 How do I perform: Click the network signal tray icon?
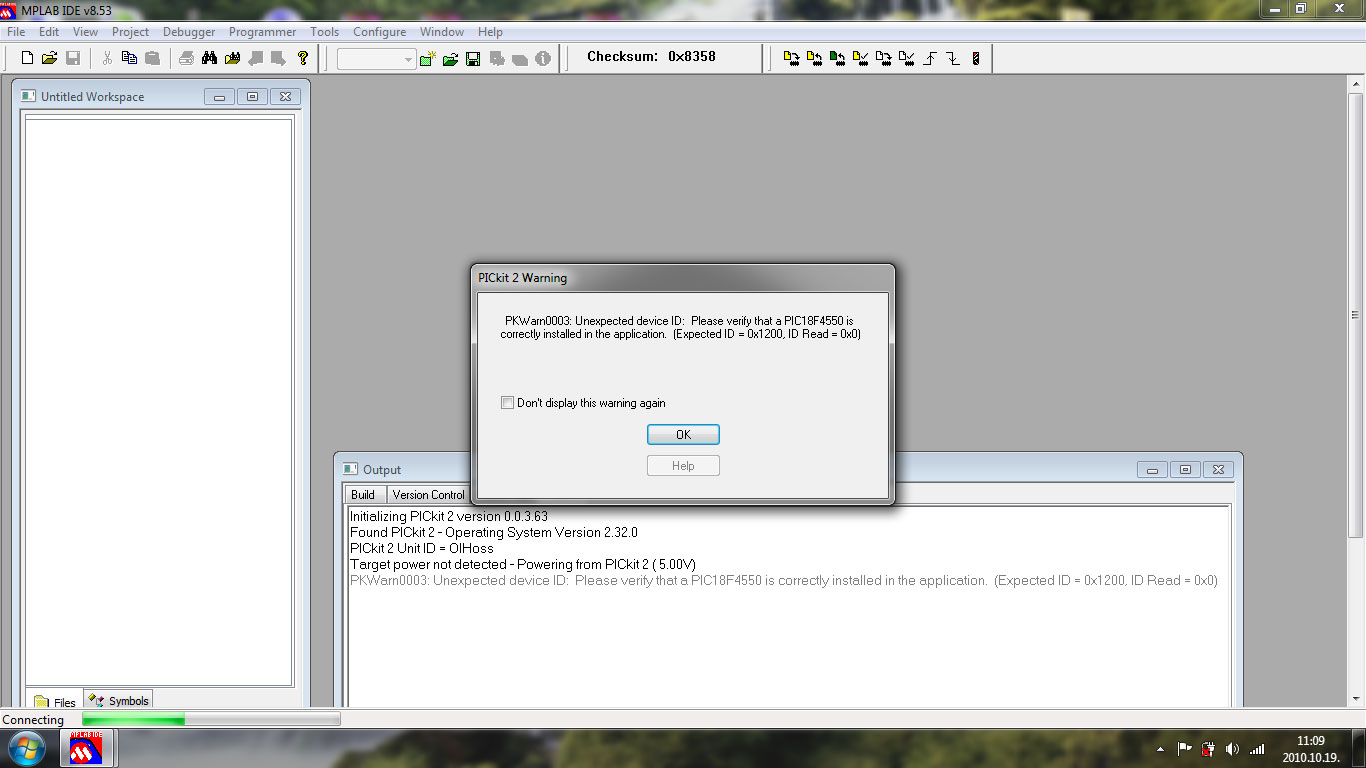[1257, 748]
